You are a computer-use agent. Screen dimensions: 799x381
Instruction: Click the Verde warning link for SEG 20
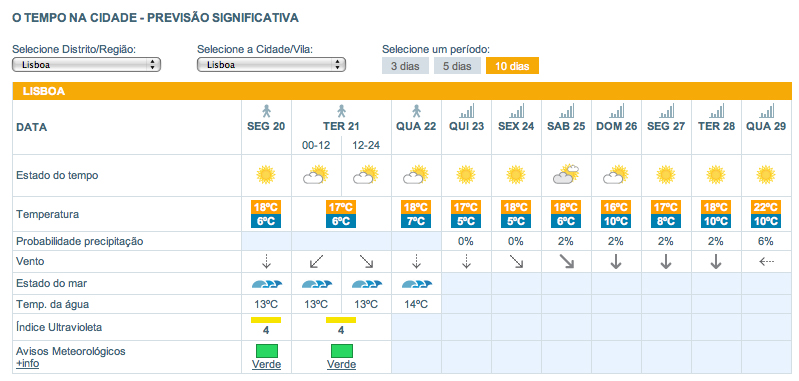[266, 365]
